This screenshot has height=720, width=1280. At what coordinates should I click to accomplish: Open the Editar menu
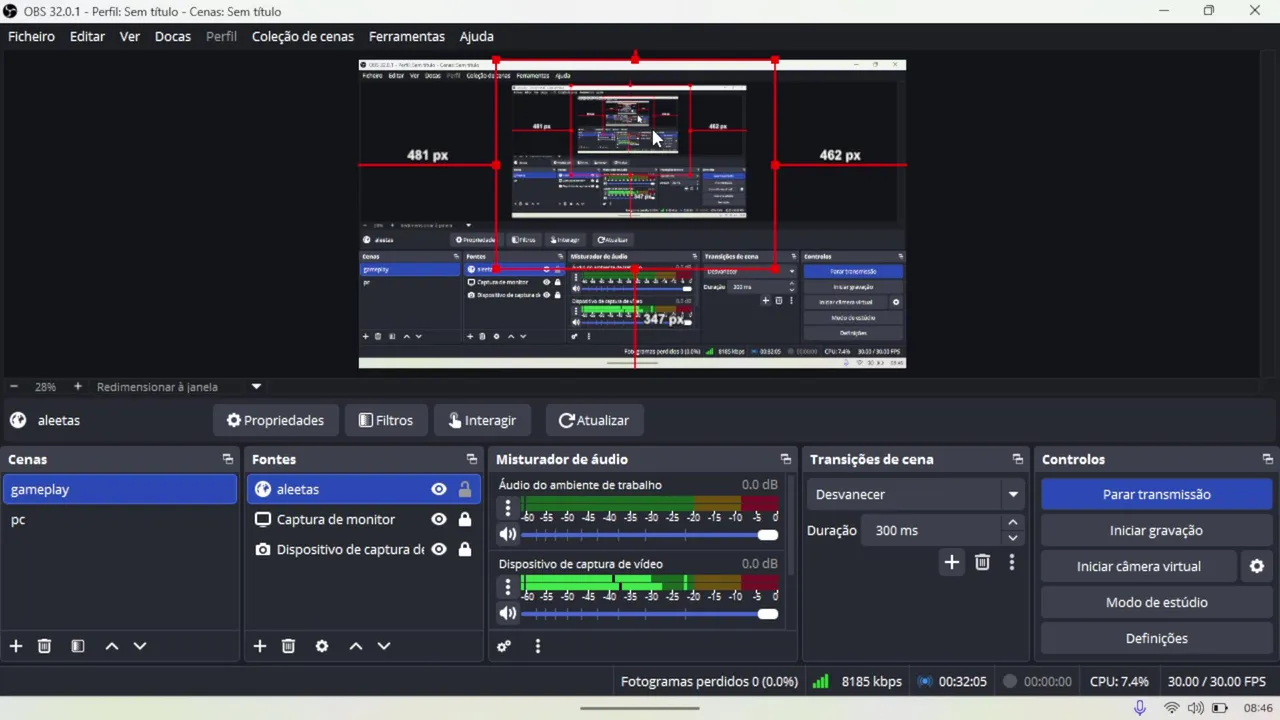click(x=87, y=36)
